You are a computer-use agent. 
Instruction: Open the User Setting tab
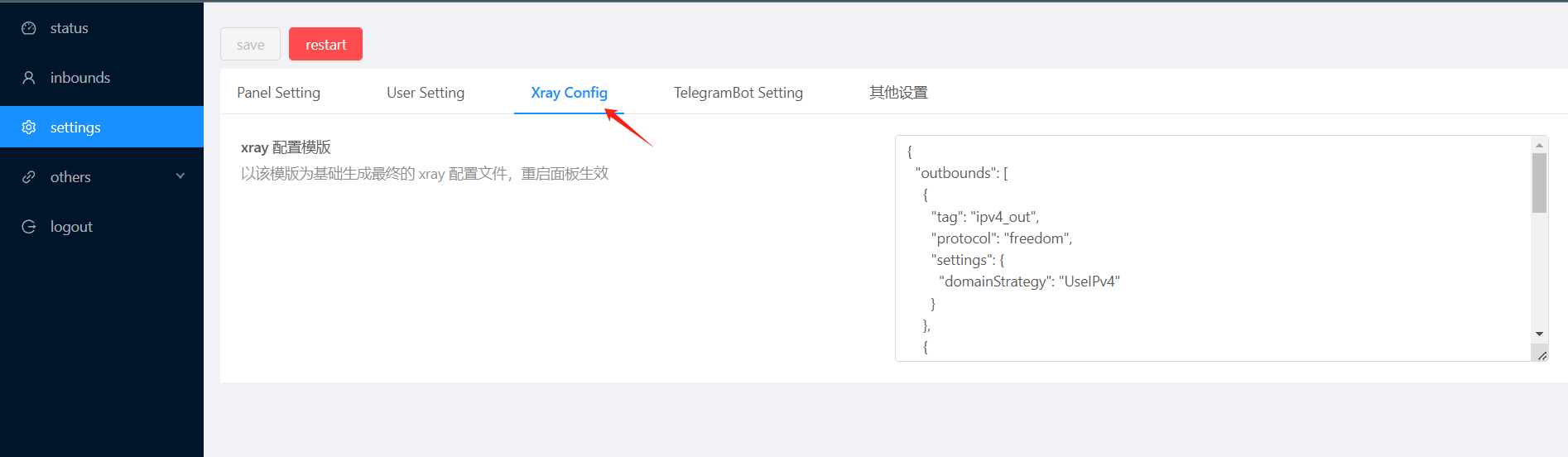click(x=426, y=93)
